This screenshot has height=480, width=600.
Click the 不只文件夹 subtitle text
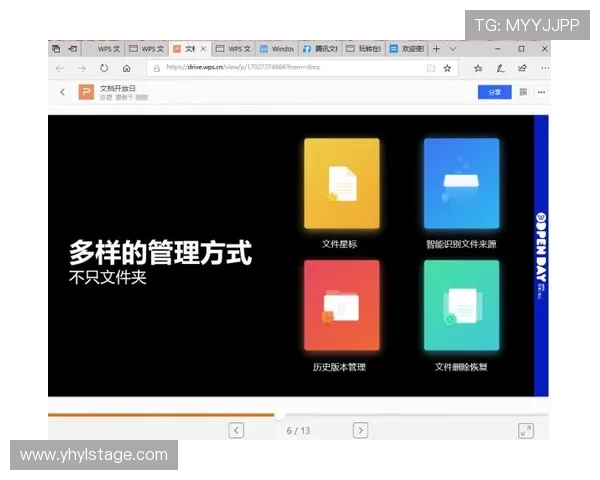(108, 278)
